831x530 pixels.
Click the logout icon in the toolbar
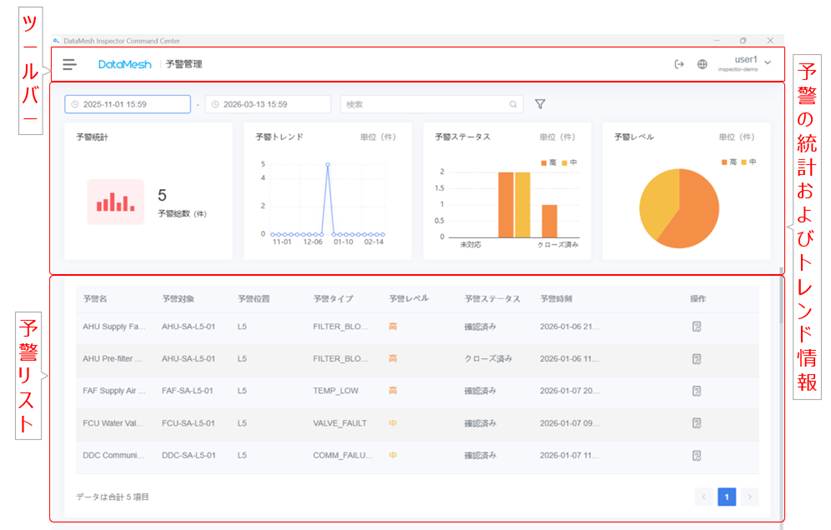pyautogui.click(x=680, y=64)
